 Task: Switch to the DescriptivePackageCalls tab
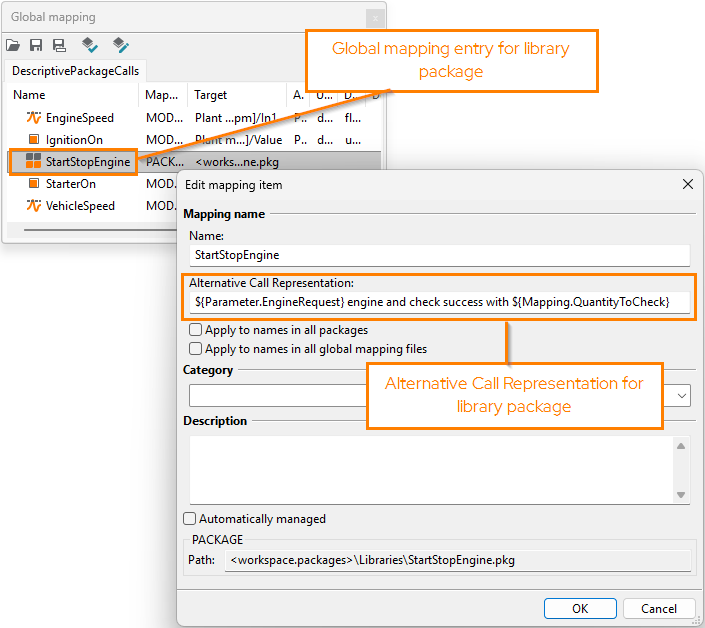pos(76,71)
